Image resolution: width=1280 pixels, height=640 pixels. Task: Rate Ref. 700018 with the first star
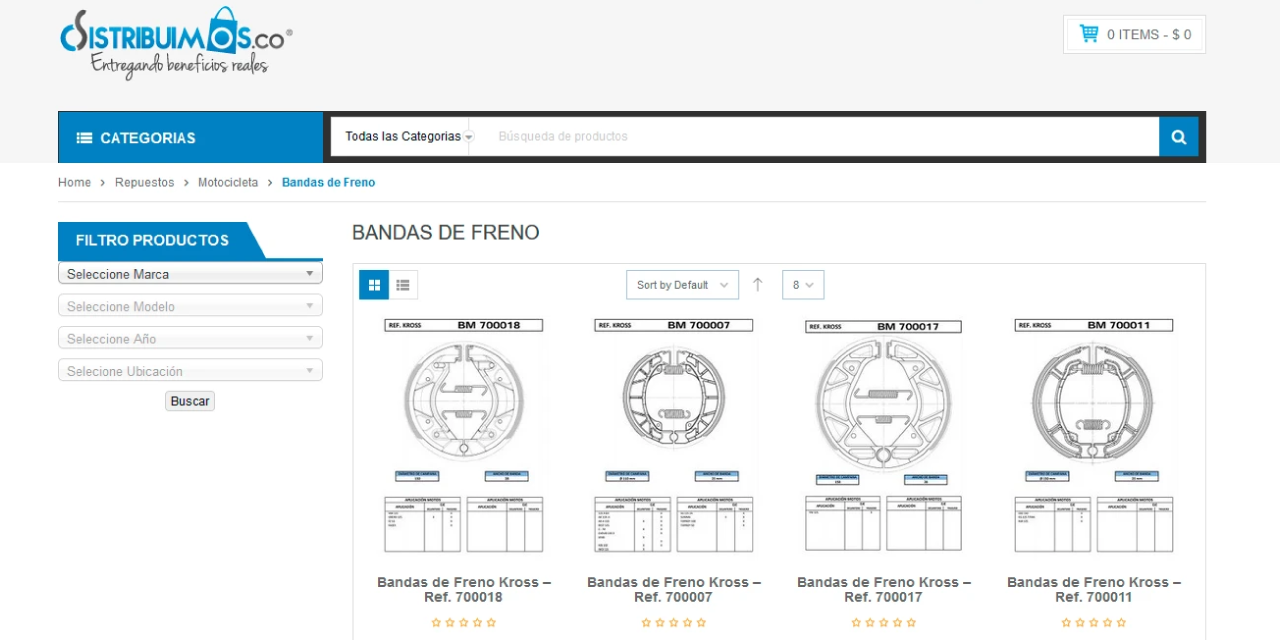436,622
